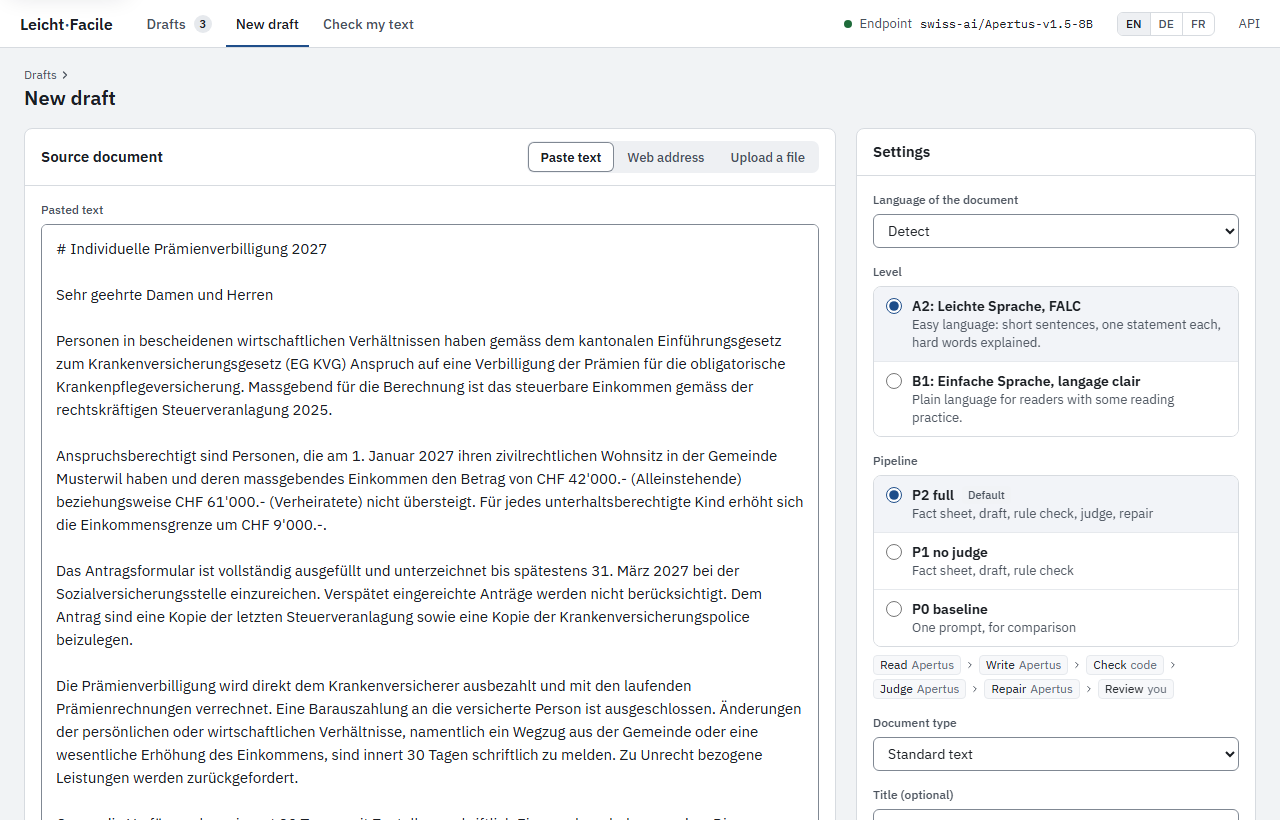Switch the interface to FR
This screenshot has height=820, width=1280.
(x=1198, y=24)
